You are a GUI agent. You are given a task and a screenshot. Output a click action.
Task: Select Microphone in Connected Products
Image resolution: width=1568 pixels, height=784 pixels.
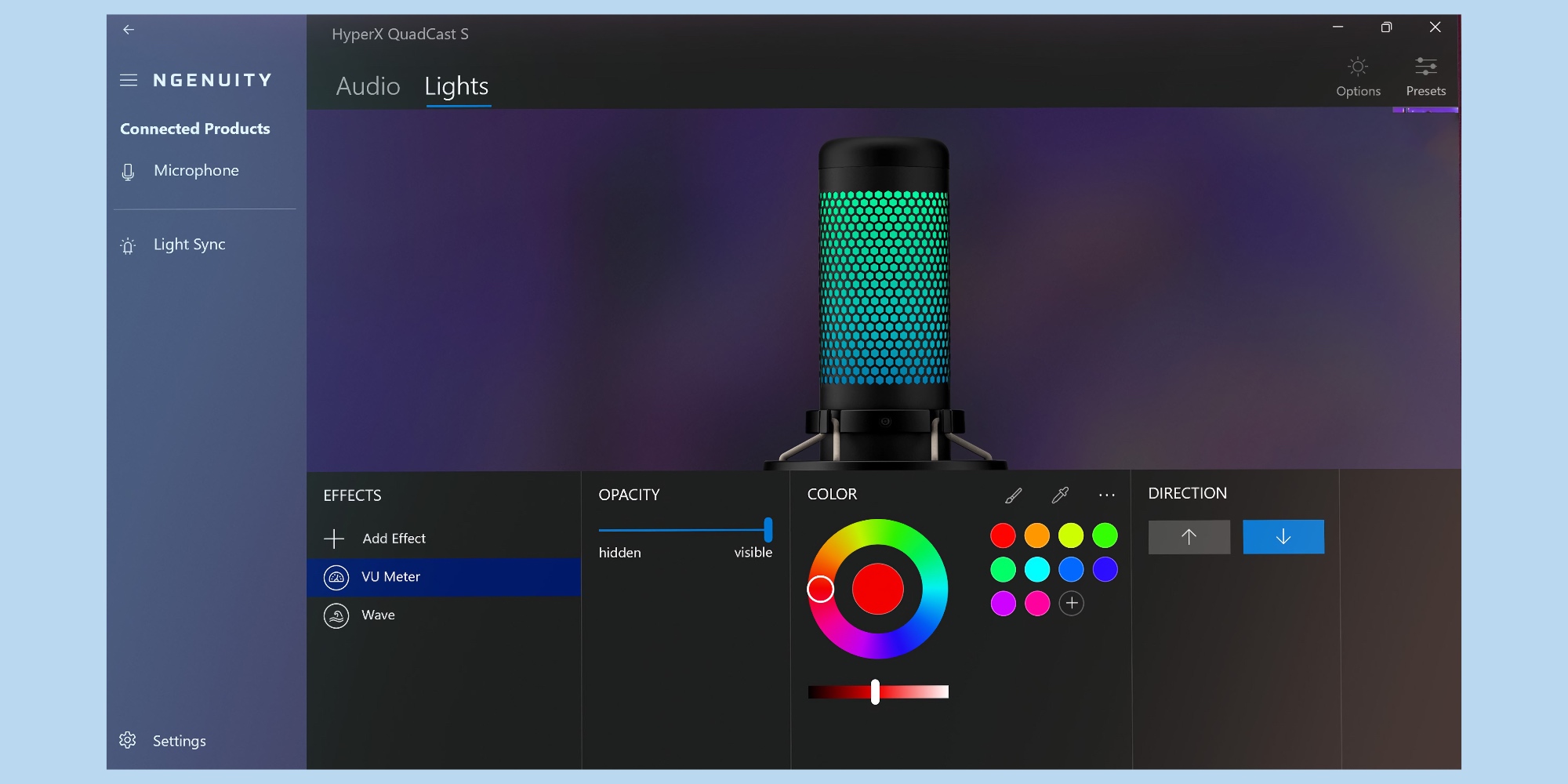[196, 171]
